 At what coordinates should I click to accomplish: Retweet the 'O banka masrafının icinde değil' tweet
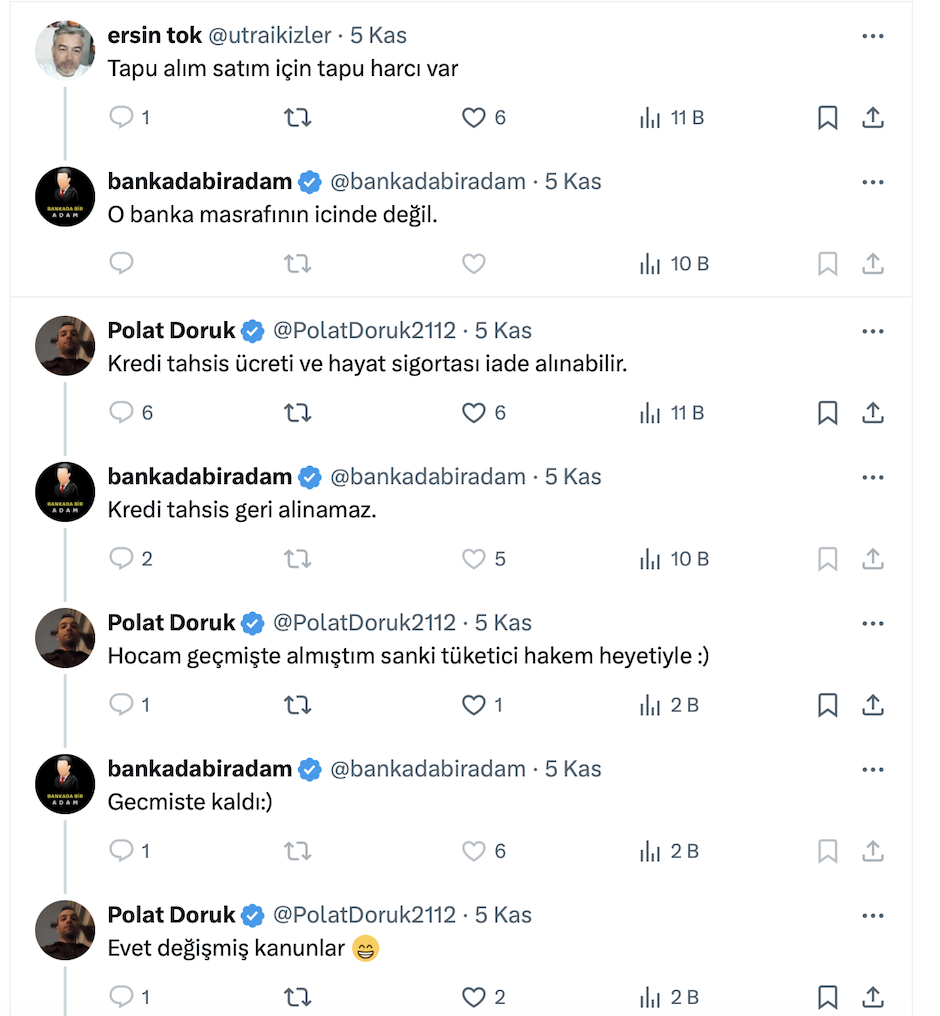(298, 264)
